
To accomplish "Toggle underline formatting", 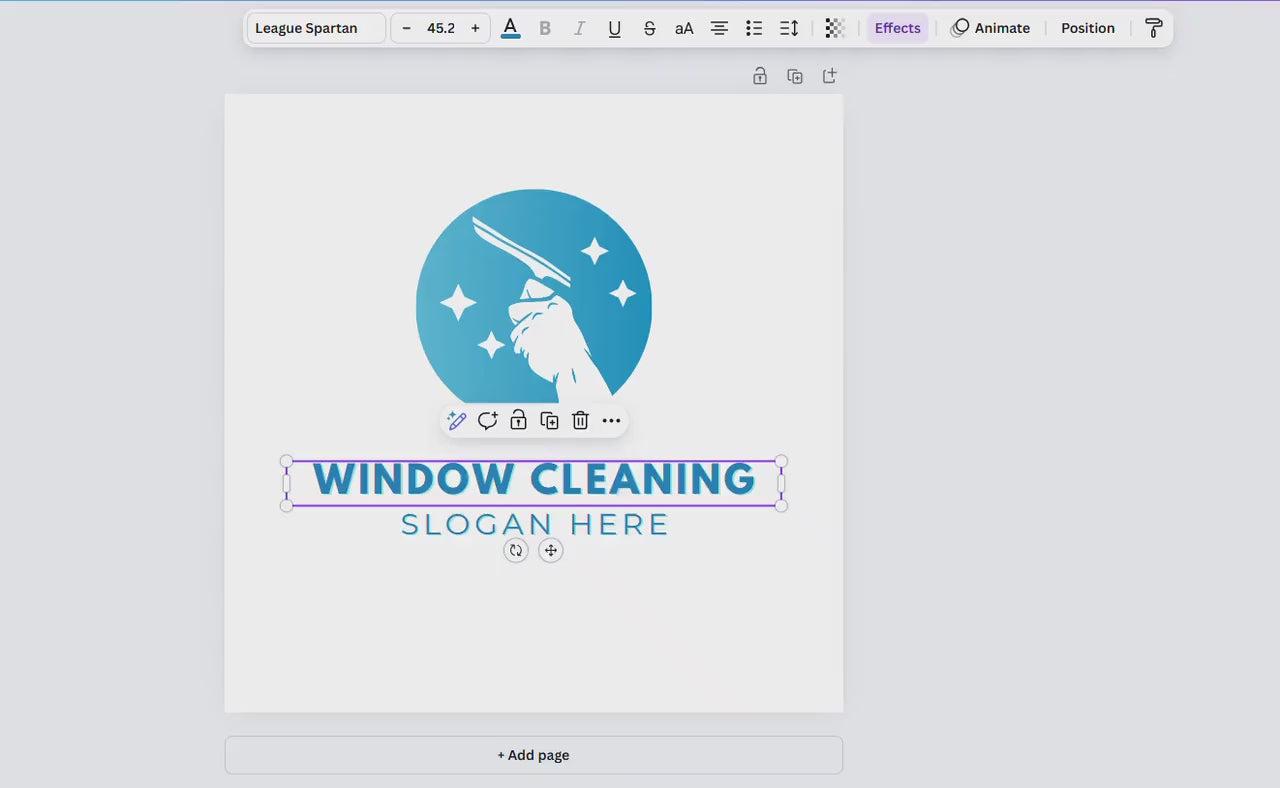I will [614, 28].
